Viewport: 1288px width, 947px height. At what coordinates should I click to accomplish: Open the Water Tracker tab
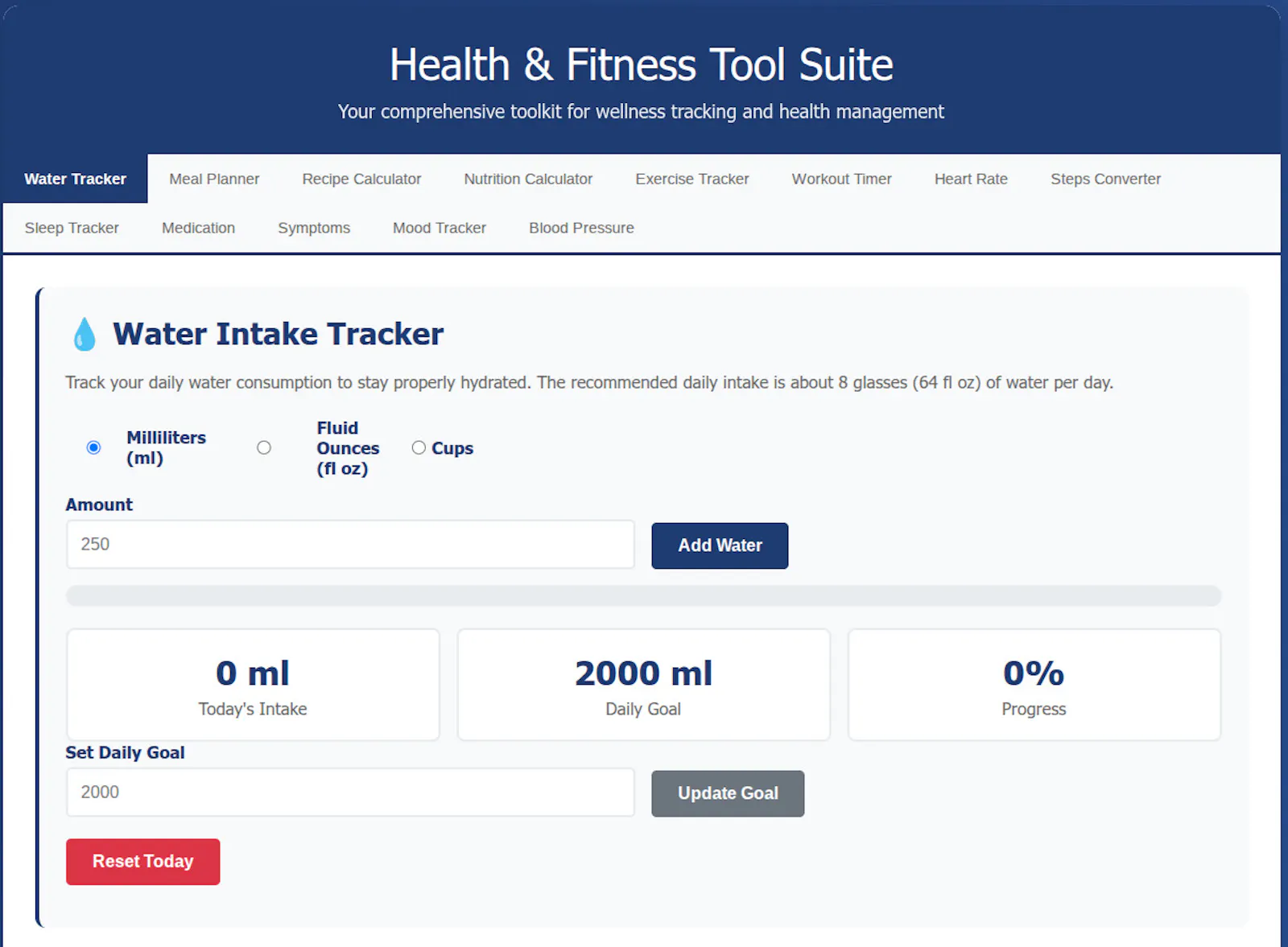click(x=75, y=179)
